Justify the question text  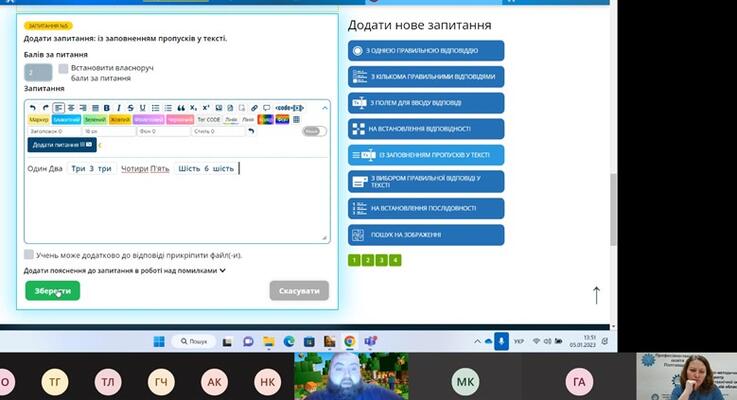(x=95, y=108)
